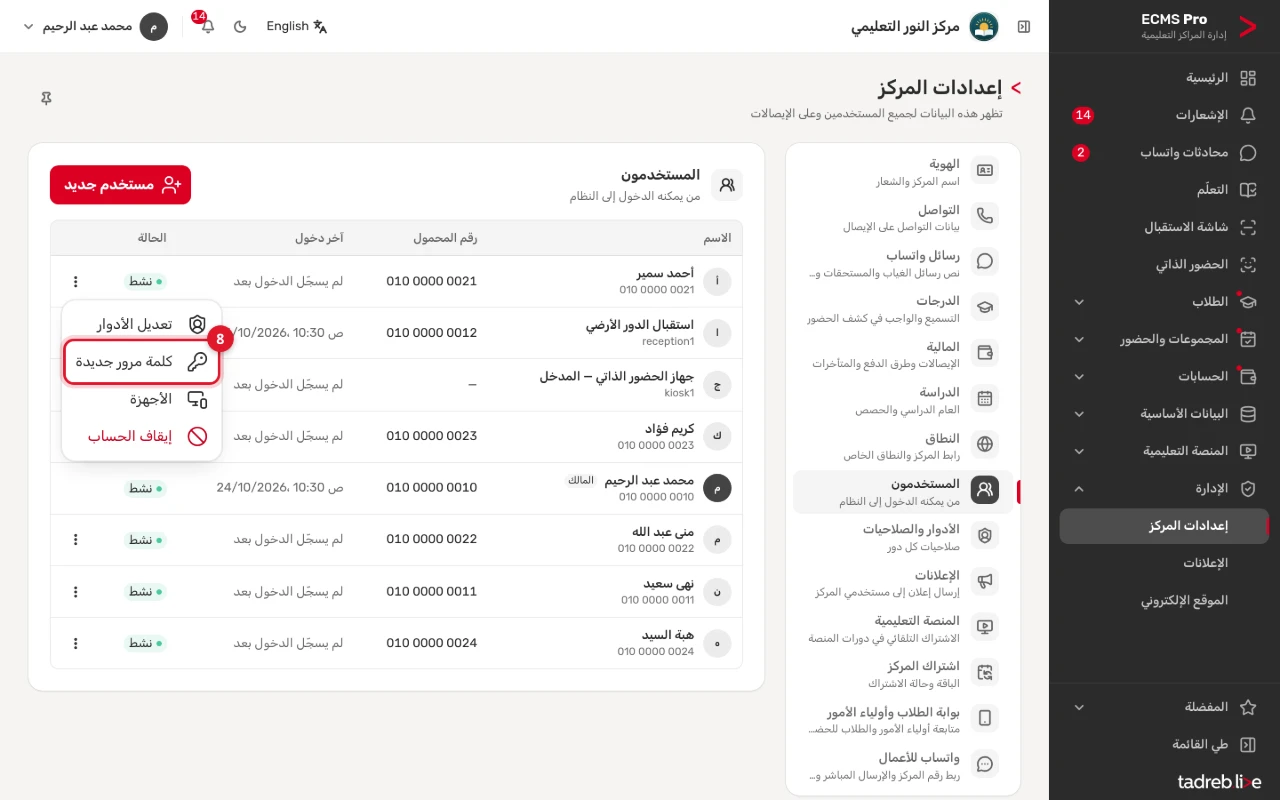
Task: Open the محمد عبد الرحيم account dropdown
Action: 95,26
